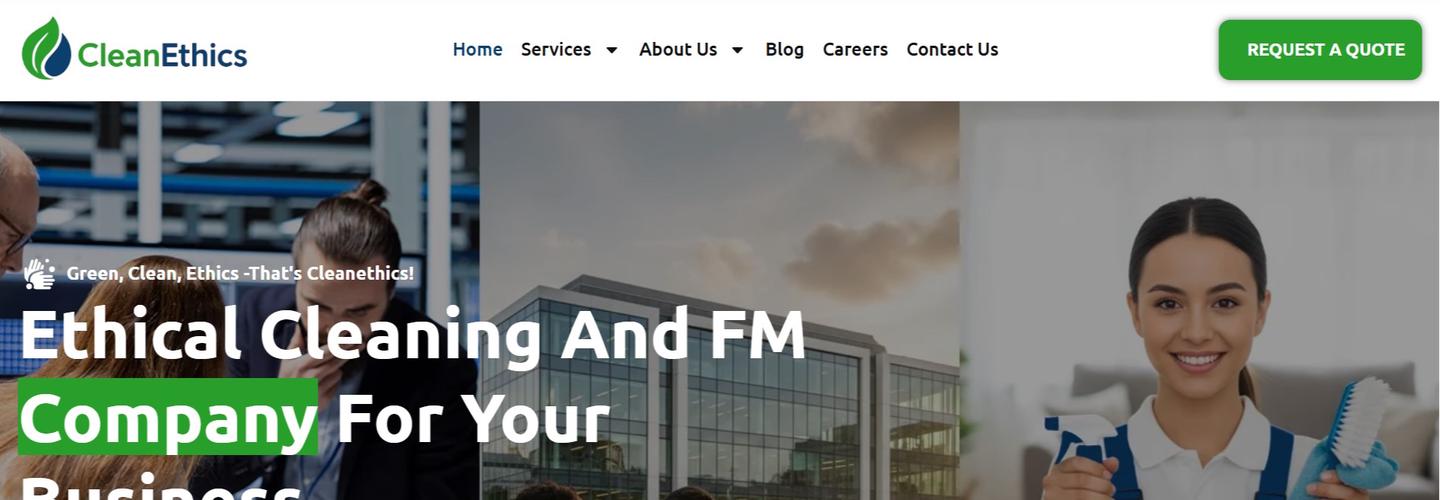The image size is (1440, 500).
Task: Click the CleanEthics wordmark text
Action: point(162,55)
